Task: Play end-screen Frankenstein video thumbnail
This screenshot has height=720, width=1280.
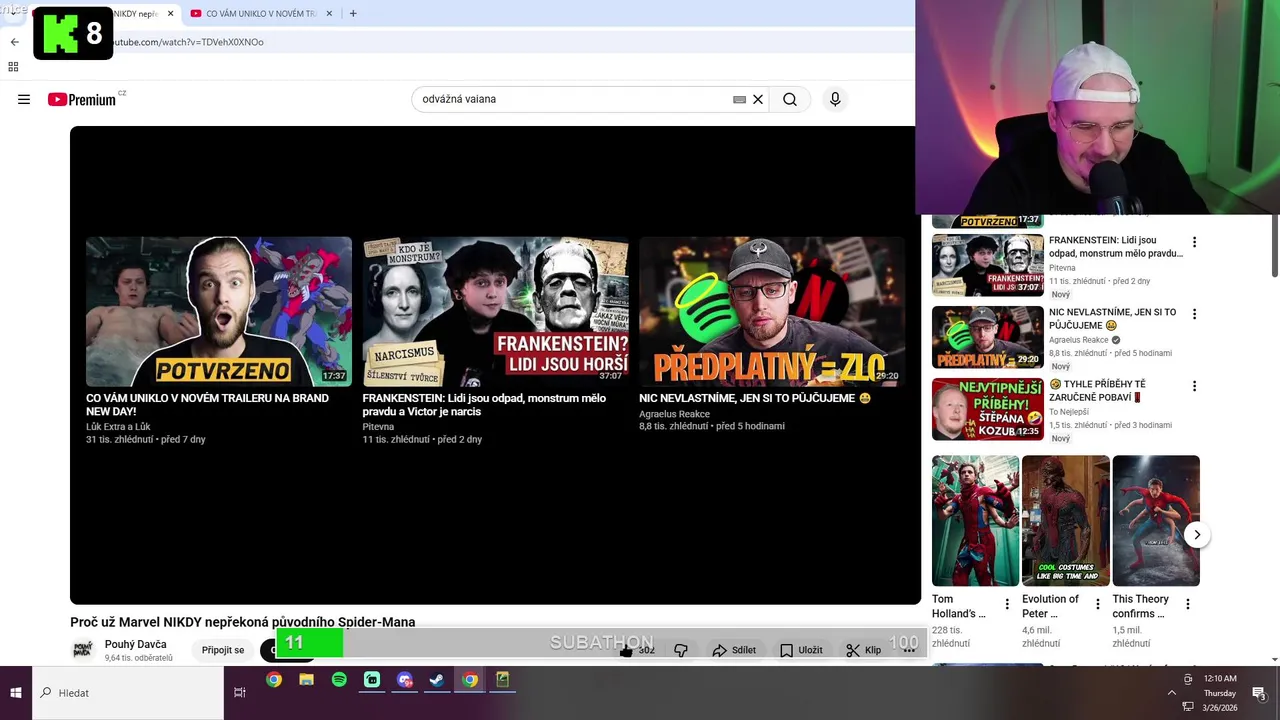Action: tap(495, 311)
